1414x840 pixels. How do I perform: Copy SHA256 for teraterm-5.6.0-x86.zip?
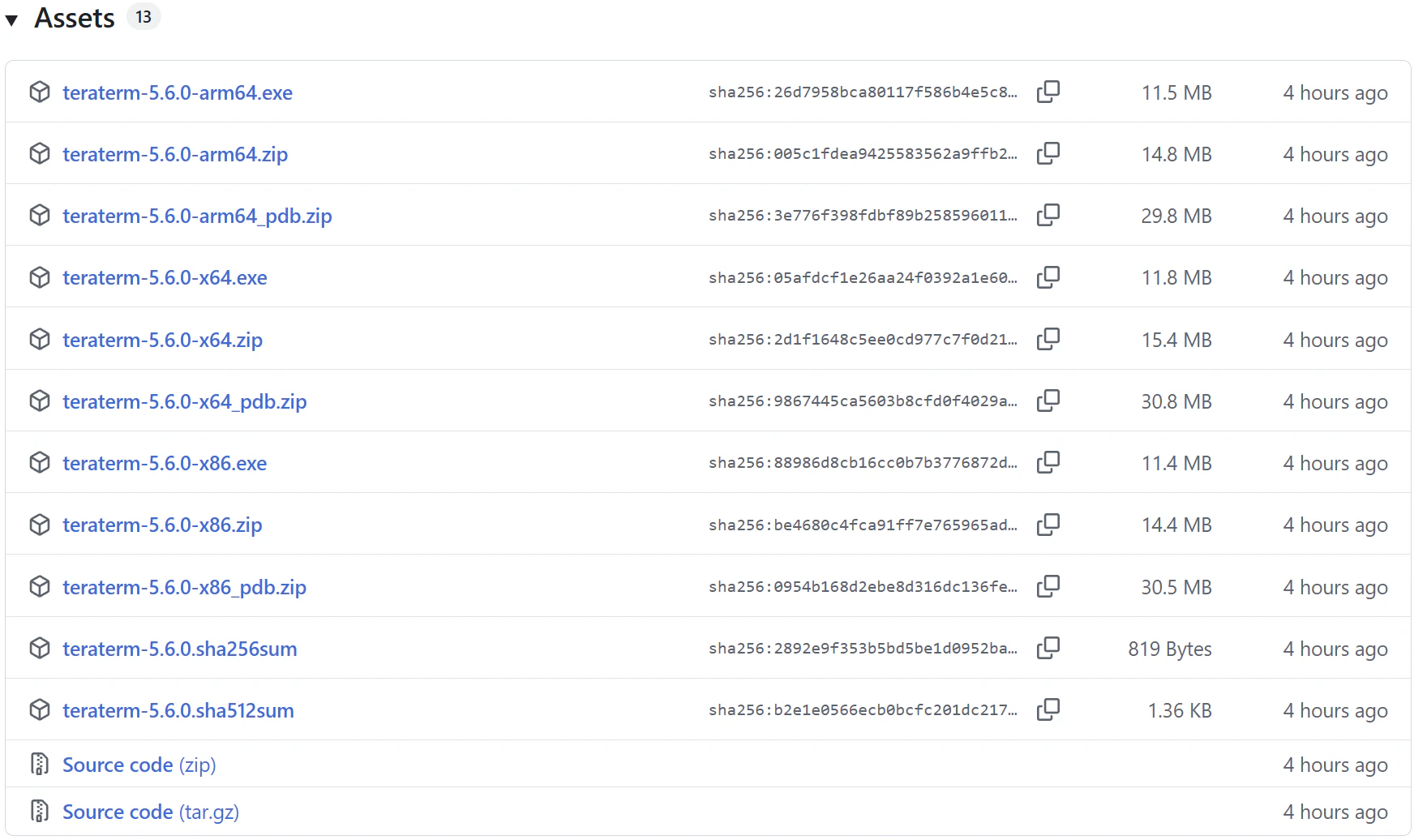tap(1048, 525)
